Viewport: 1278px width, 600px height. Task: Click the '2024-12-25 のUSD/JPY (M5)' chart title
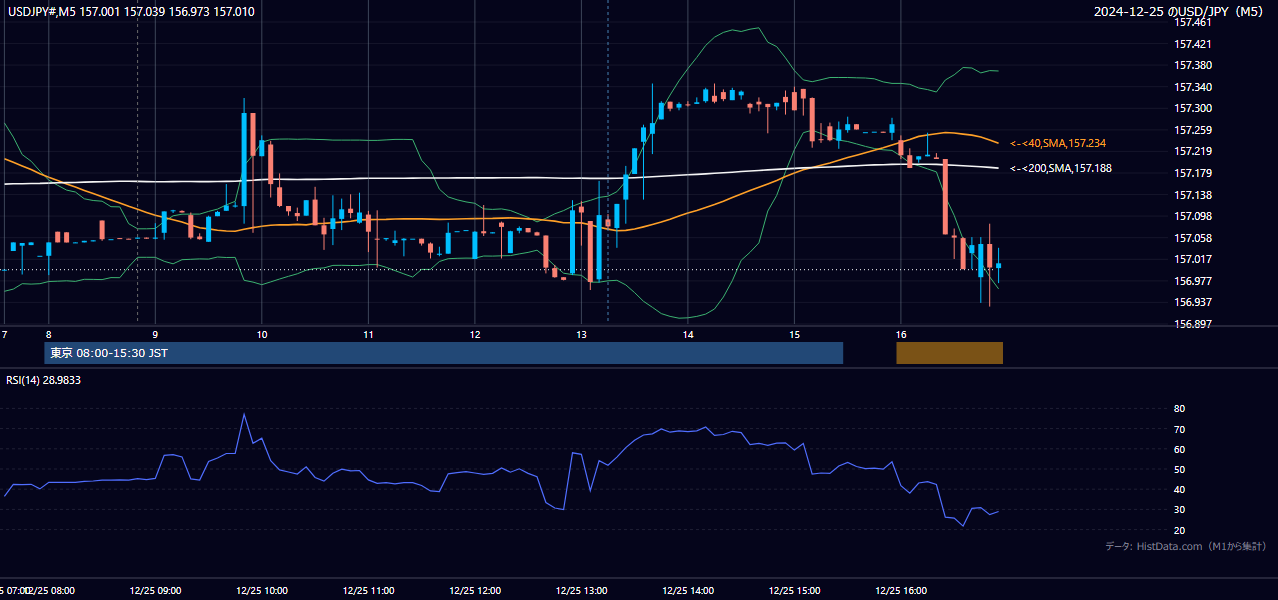pyautogui.click(x=1180, y=11)
